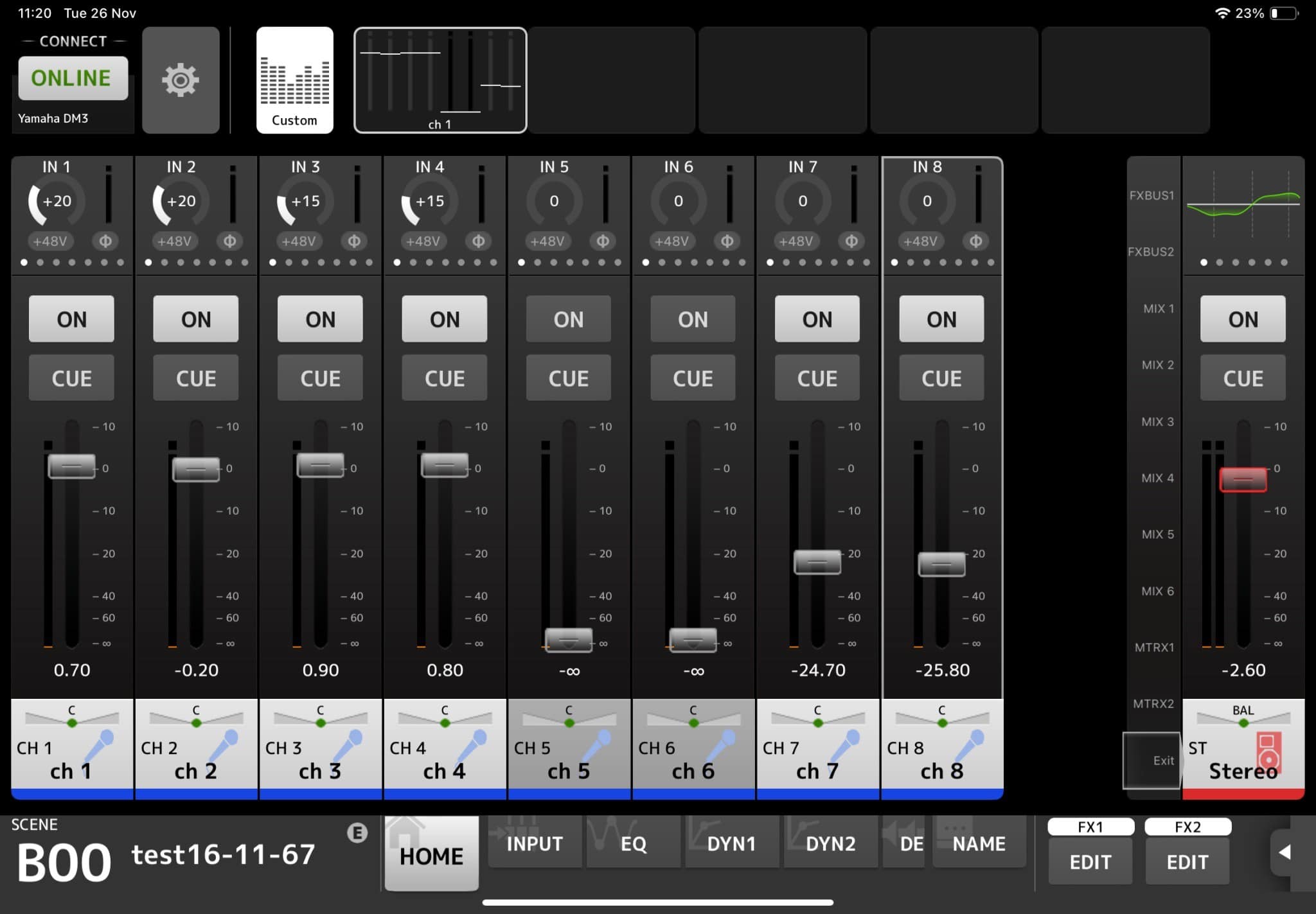The image size is (1316, 914).
Task: Toggle CH 5 ON button
Action: coord(569,319)
